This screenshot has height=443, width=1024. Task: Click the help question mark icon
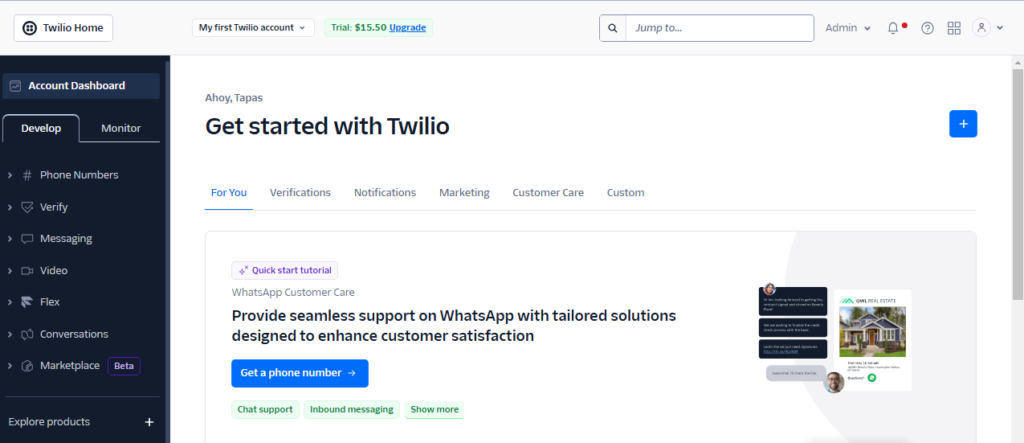point(927,28)
